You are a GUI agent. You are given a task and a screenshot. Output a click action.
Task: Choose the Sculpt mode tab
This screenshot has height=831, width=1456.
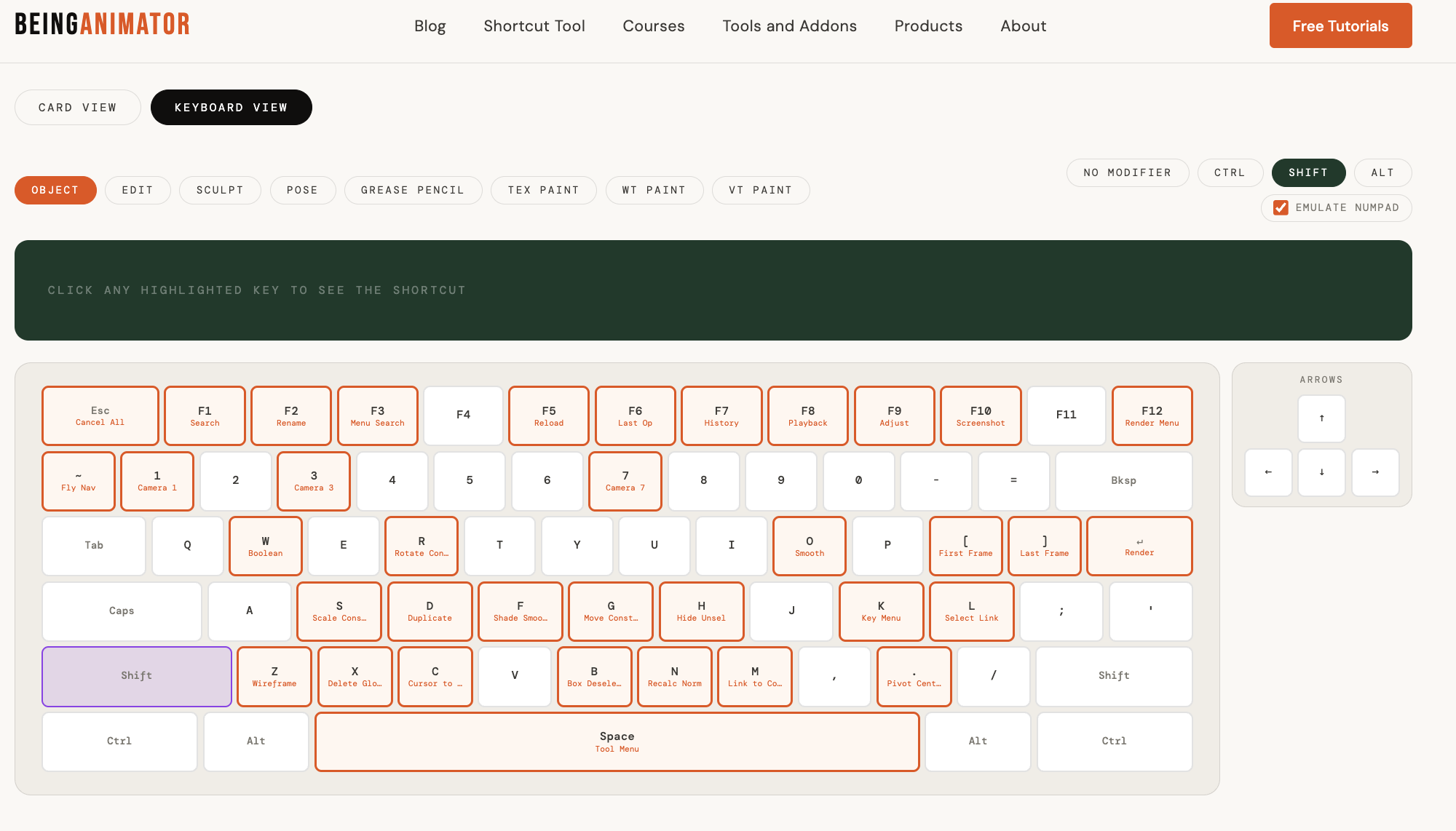(x=220, y=190)
